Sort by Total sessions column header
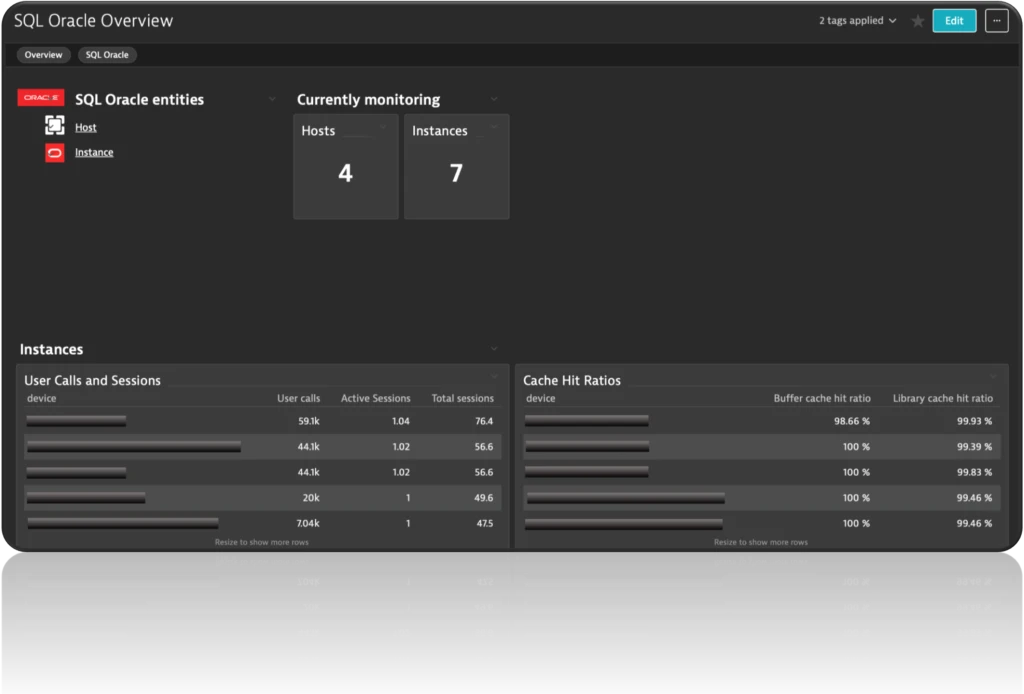This screenshot has height=694, width=1024. pos(462,398)
